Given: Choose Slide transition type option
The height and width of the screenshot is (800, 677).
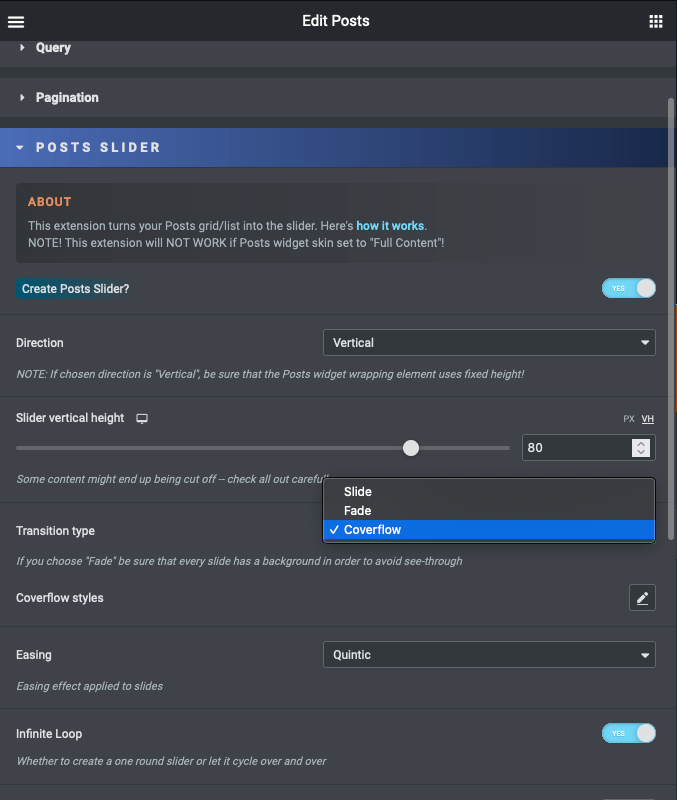Looking at the screenshot, I should pyautogui.click(x=358, y=492).
